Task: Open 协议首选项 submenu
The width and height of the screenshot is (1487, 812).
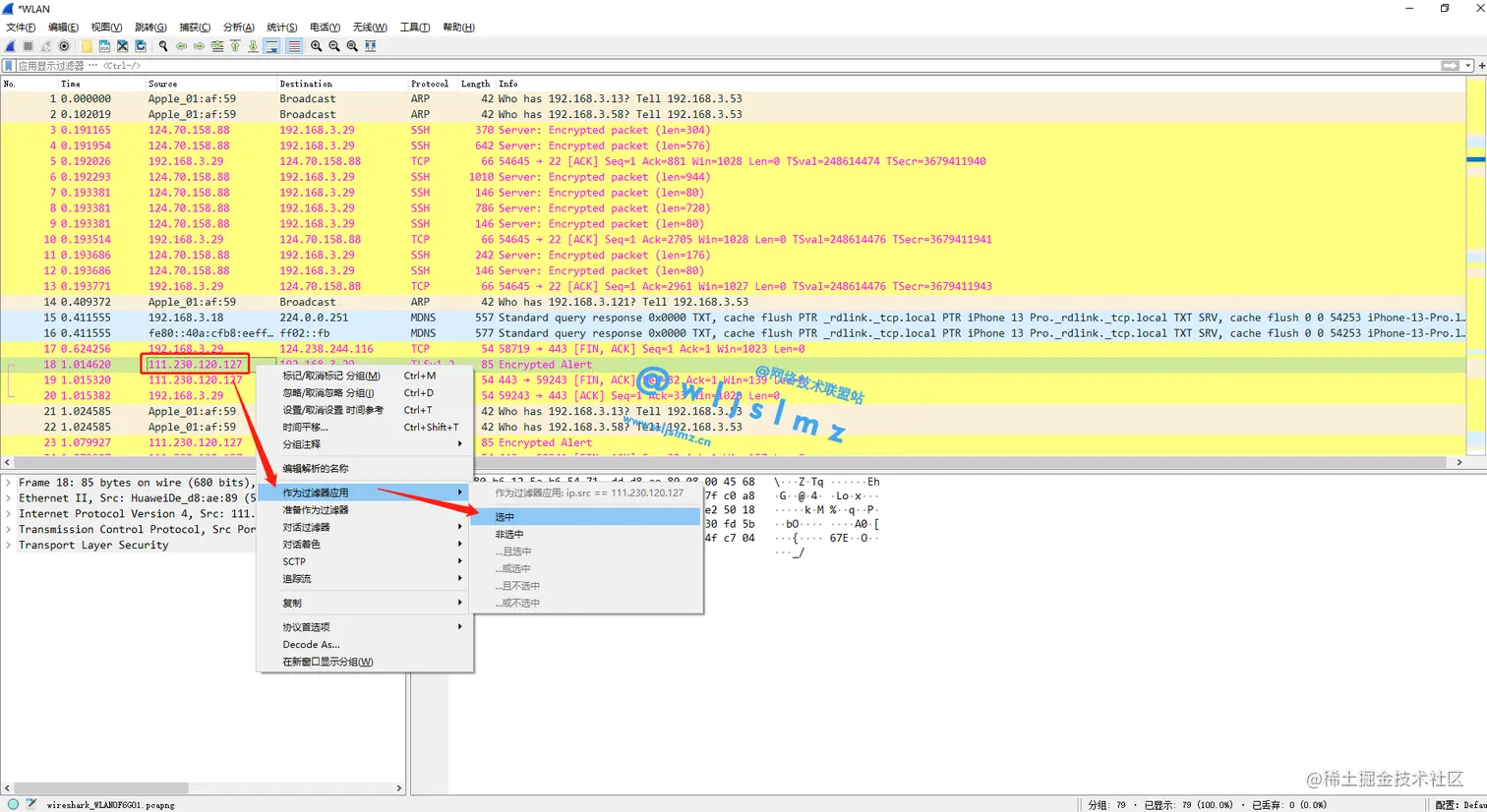Action: (364, 627)
